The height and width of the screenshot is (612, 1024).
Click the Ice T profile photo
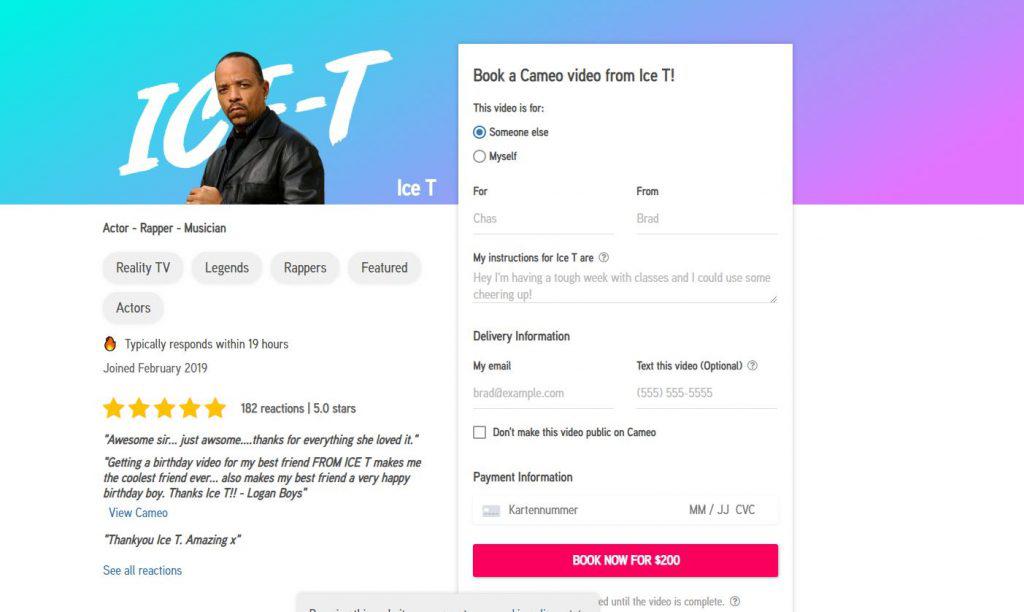pyautogui.click(x=258, y=129)
